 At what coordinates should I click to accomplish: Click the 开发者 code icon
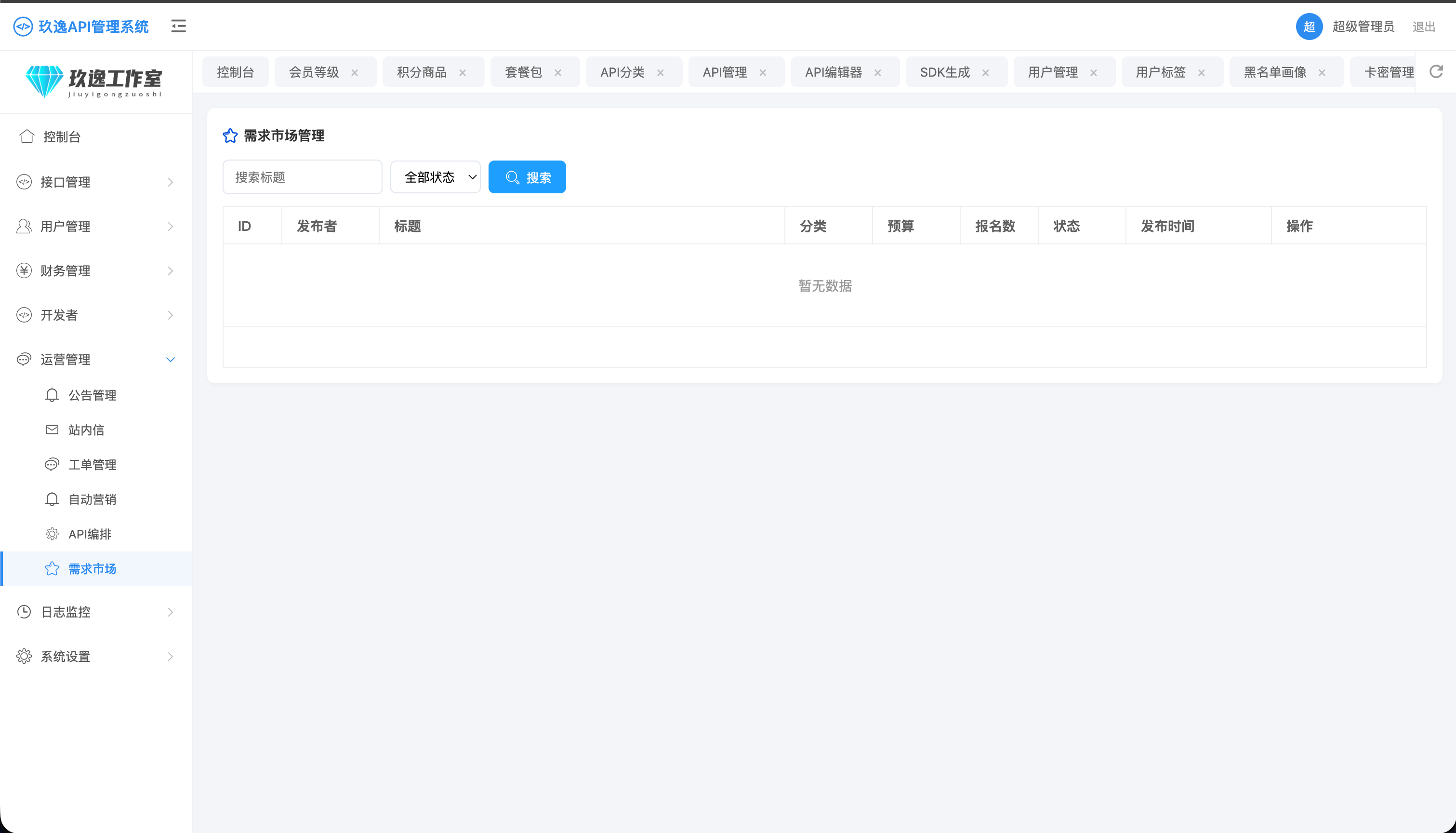[x=24, y=315]
